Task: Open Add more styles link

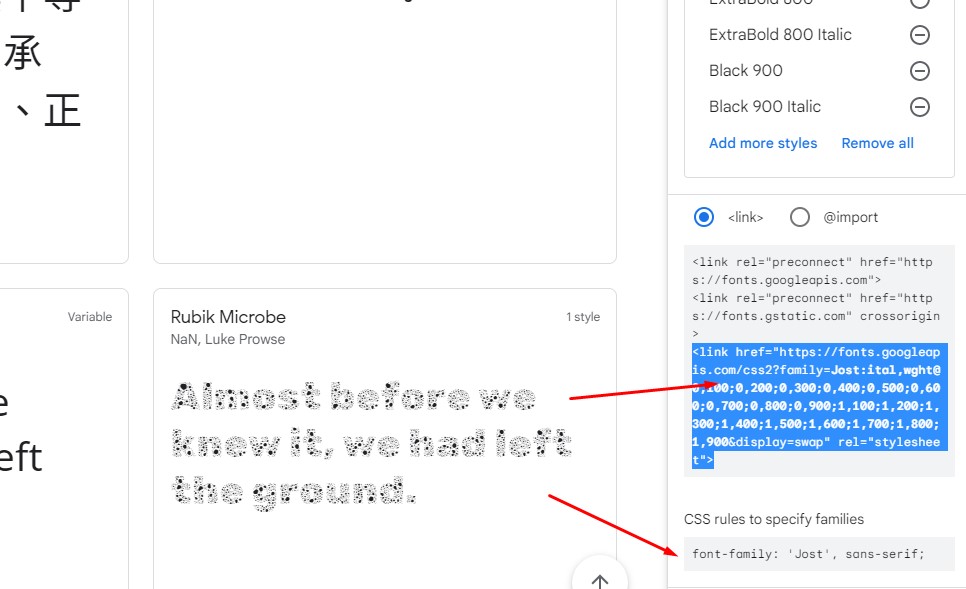Action: pos(763,143)
